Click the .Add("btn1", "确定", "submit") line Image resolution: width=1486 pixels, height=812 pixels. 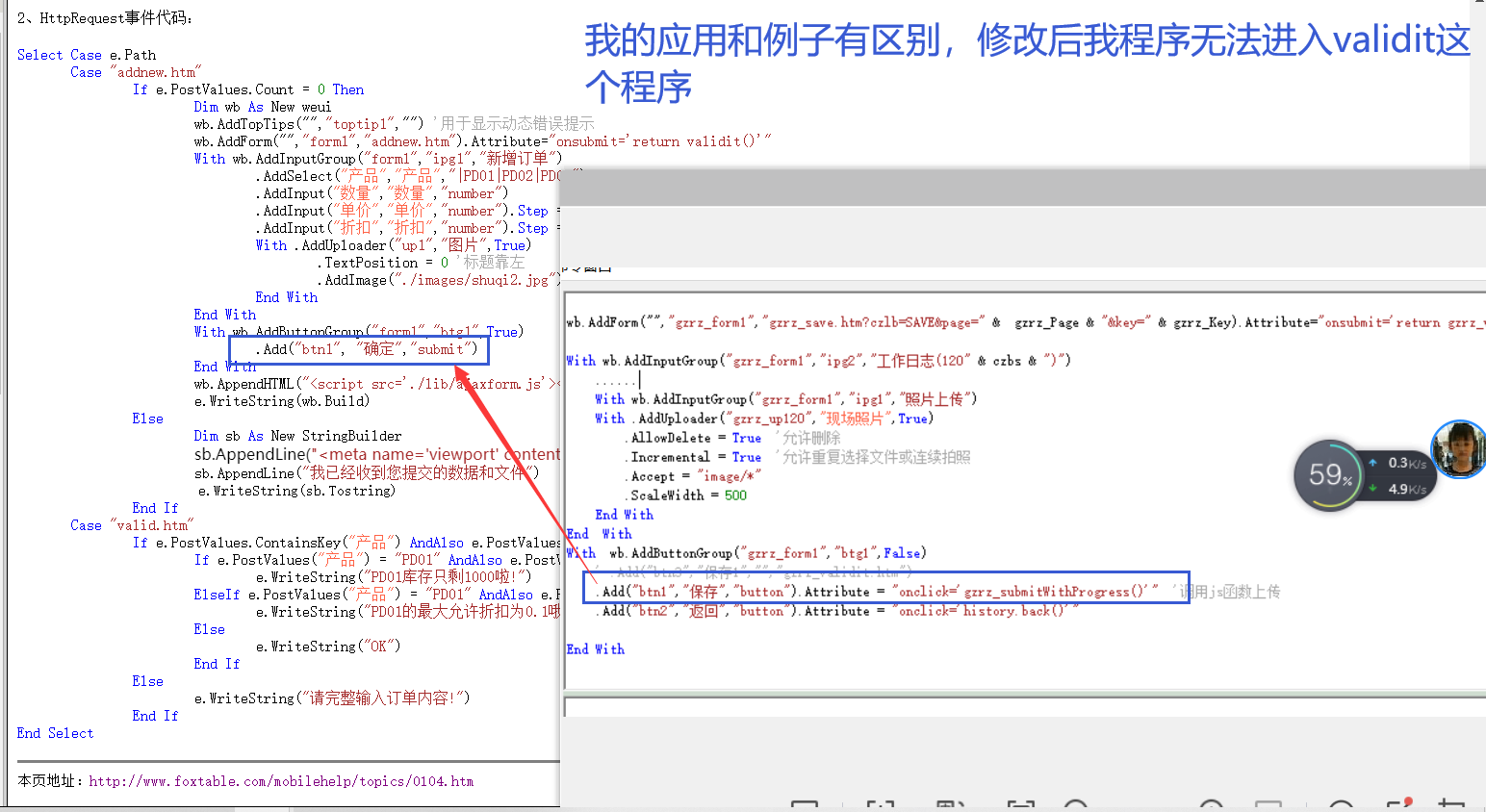pyautogui.click(x=367, y=349)
